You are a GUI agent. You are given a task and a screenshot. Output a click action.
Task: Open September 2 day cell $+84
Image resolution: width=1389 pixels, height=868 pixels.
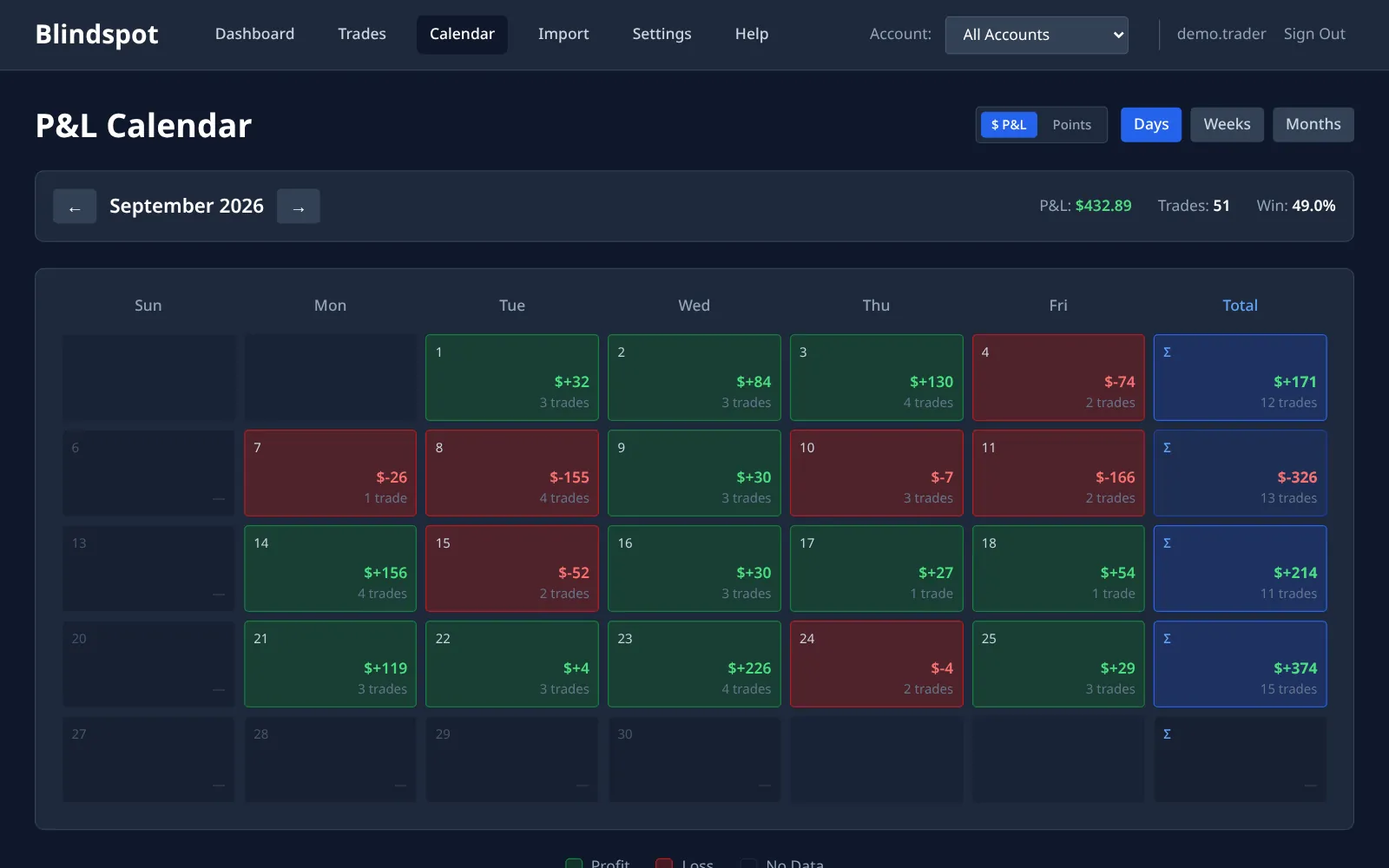tap(694, 378)
